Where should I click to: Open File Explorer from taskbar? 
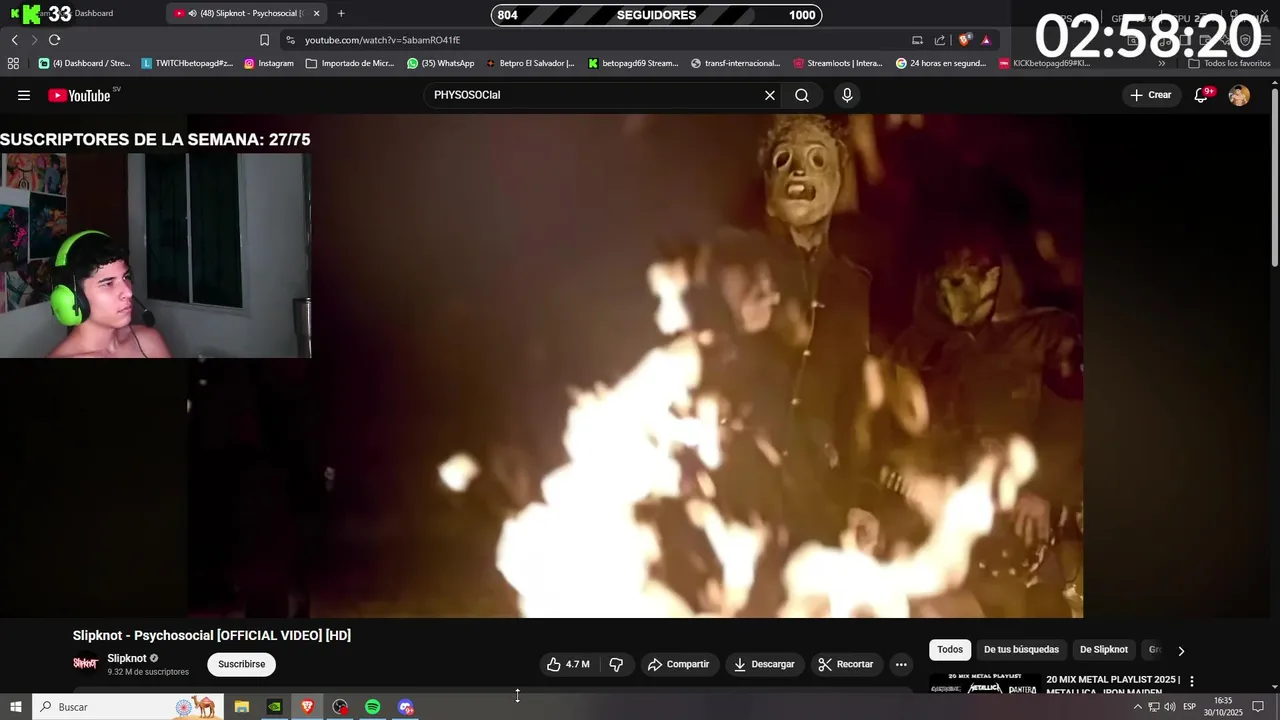(242, 707)
